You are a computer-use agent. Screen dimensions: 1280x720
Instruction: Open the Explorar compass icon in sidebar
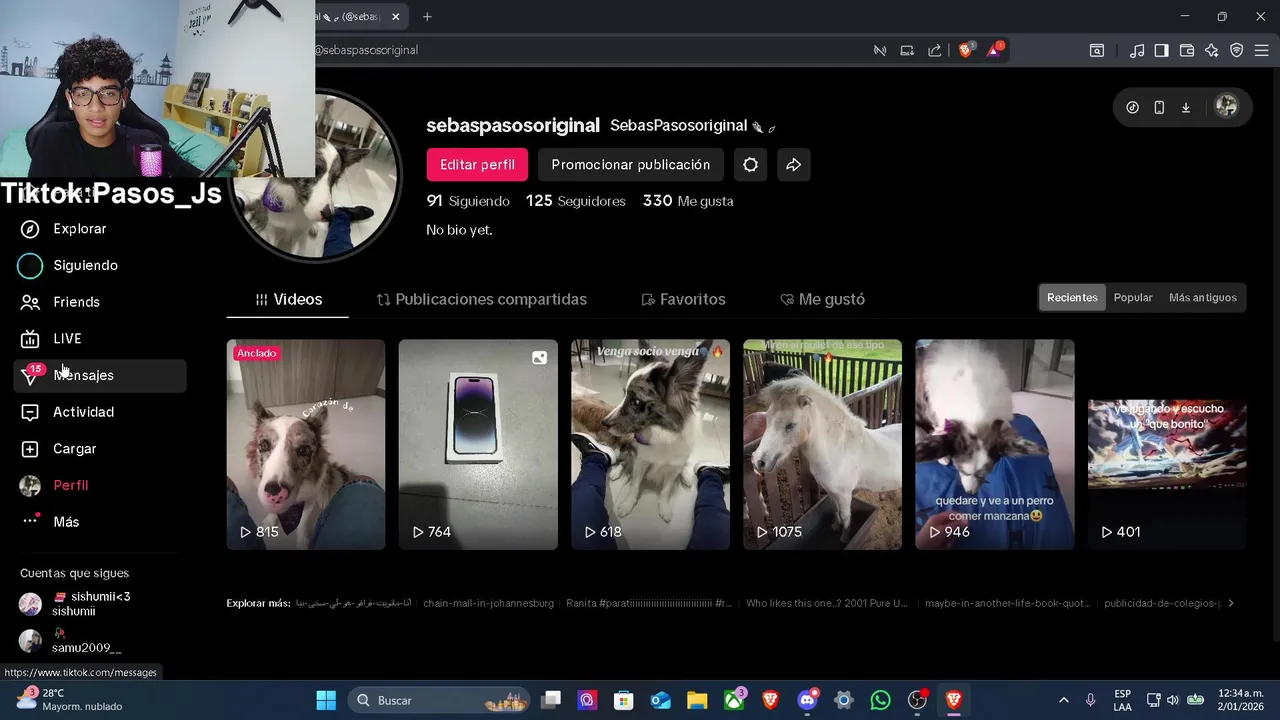tap(30, 229)
